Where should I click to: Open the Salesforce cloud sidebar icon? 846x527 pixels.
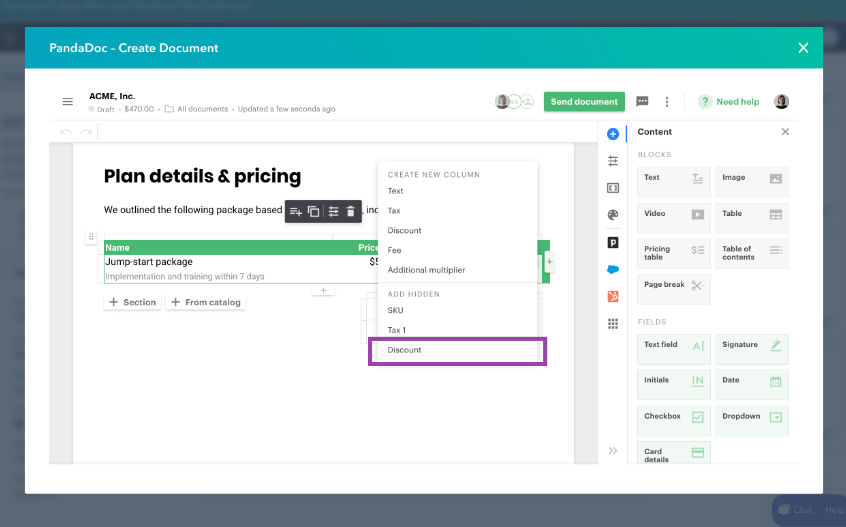coord(613,269)
